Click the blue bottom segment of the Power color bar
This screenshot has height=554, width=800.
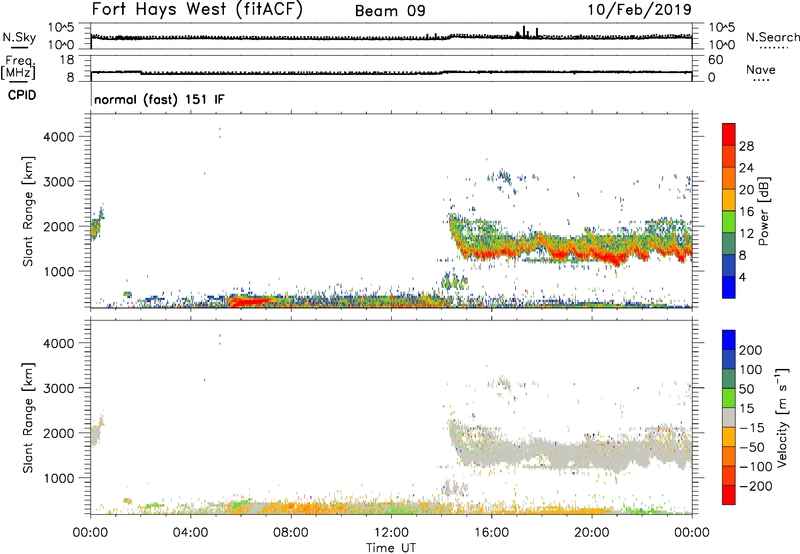[x=729, y=287]
